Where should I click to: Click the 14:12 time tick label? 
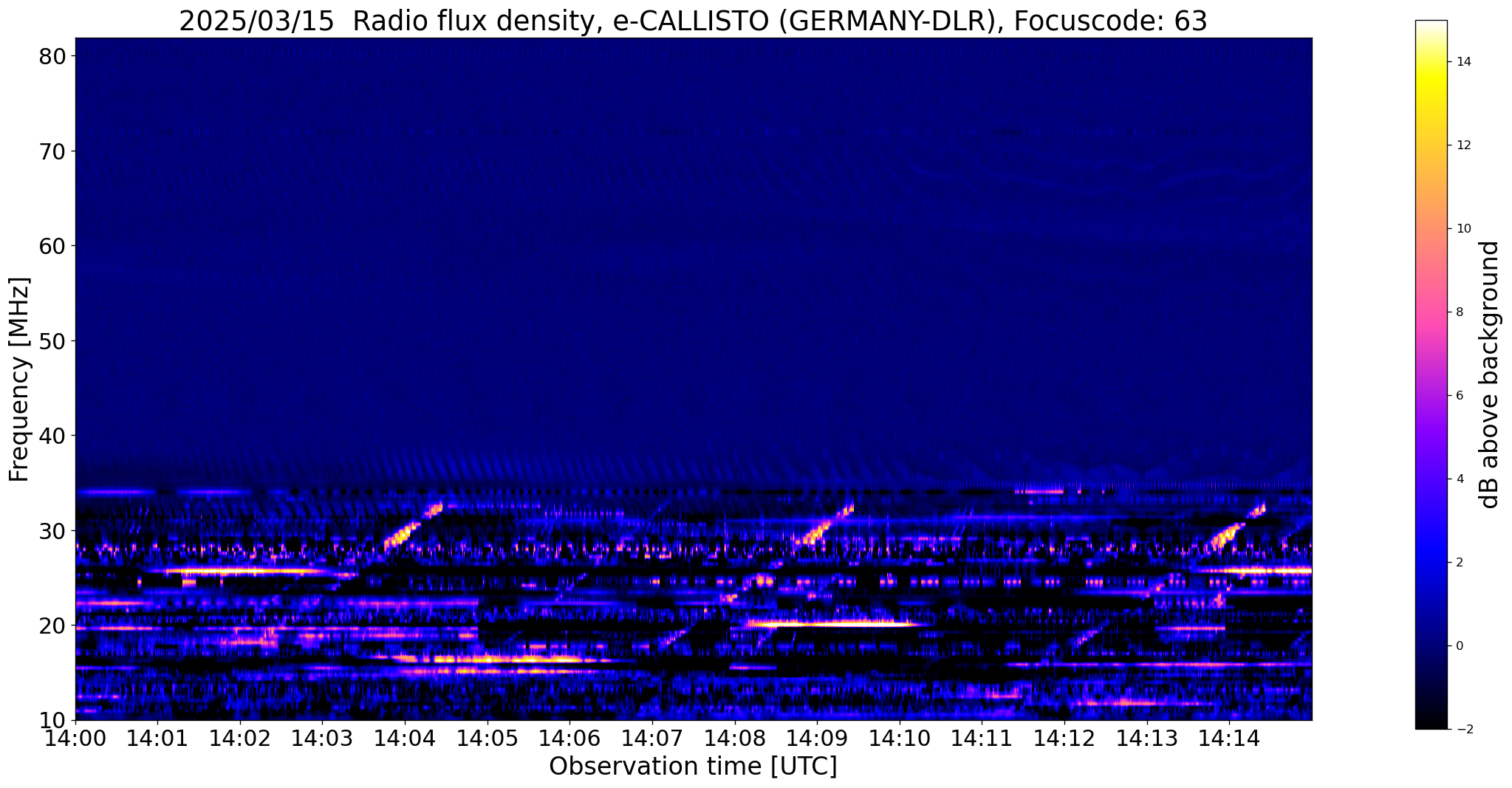(x=1064, y=737)
